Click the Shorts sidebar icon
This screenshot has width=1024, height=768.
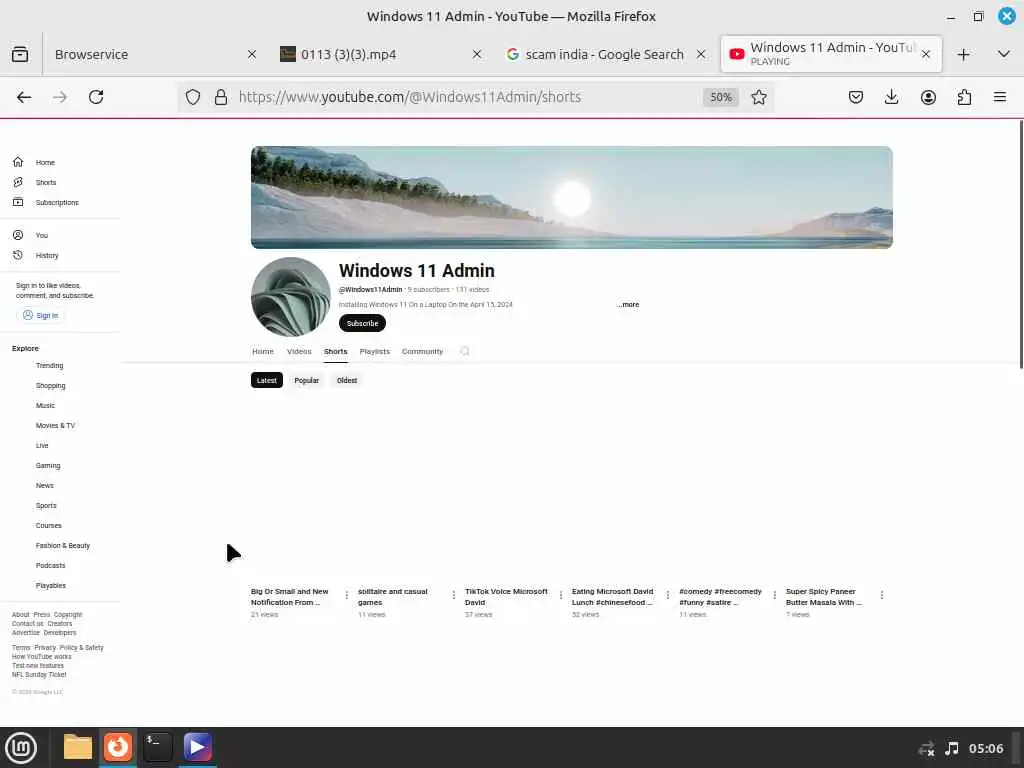[x=18, y=182]
